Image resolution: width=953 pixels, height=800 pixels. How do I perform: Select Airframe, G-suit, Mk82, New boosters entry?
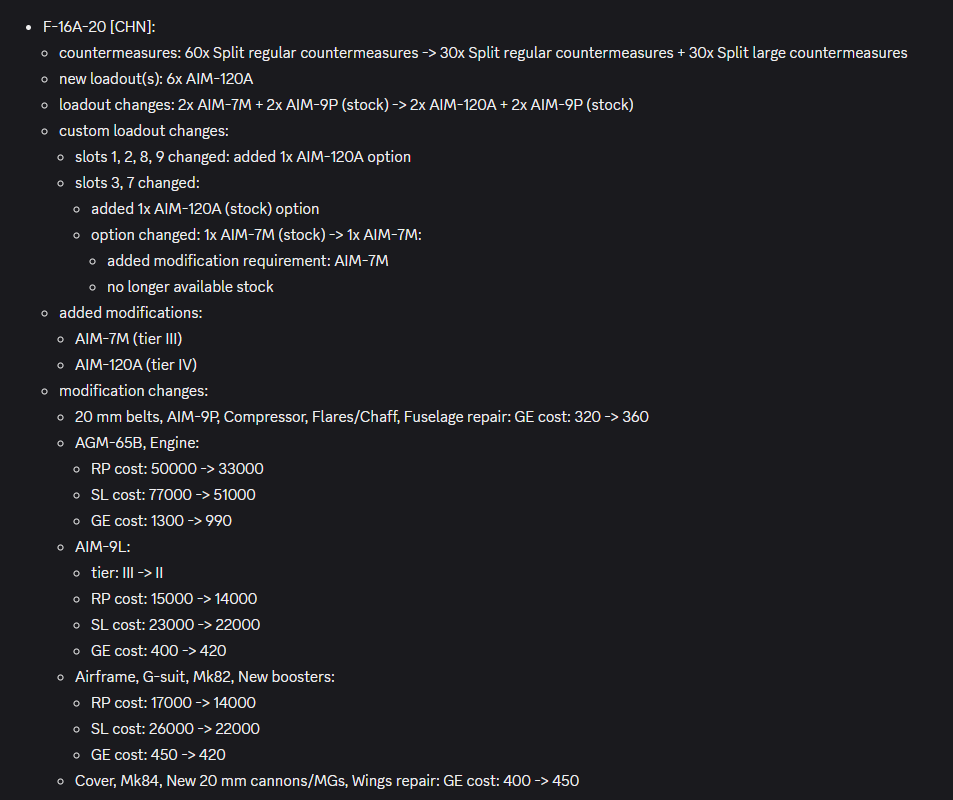coord(205,677)
